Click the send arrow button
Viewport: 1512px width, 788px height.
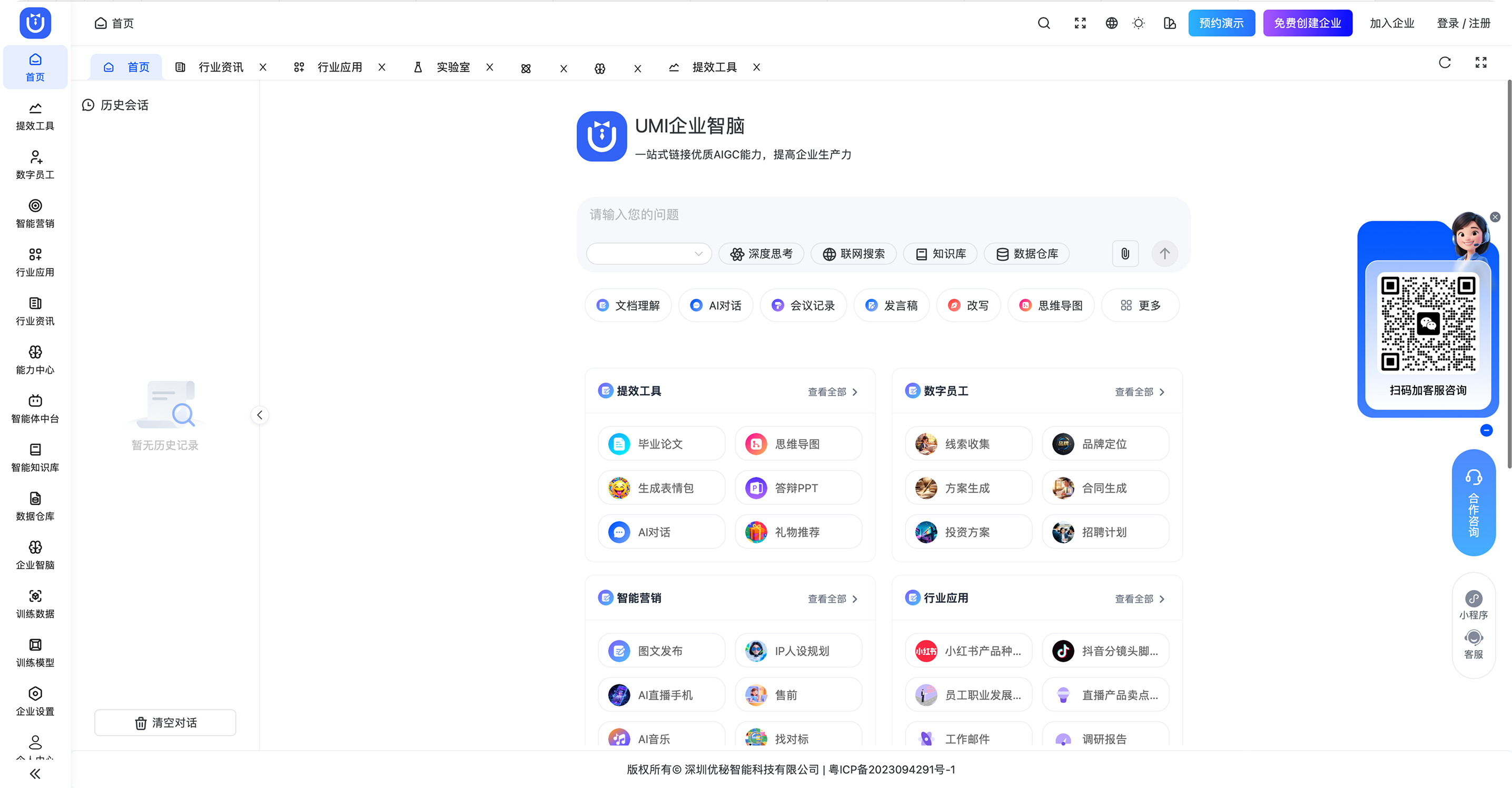(x=1164, y=254)
